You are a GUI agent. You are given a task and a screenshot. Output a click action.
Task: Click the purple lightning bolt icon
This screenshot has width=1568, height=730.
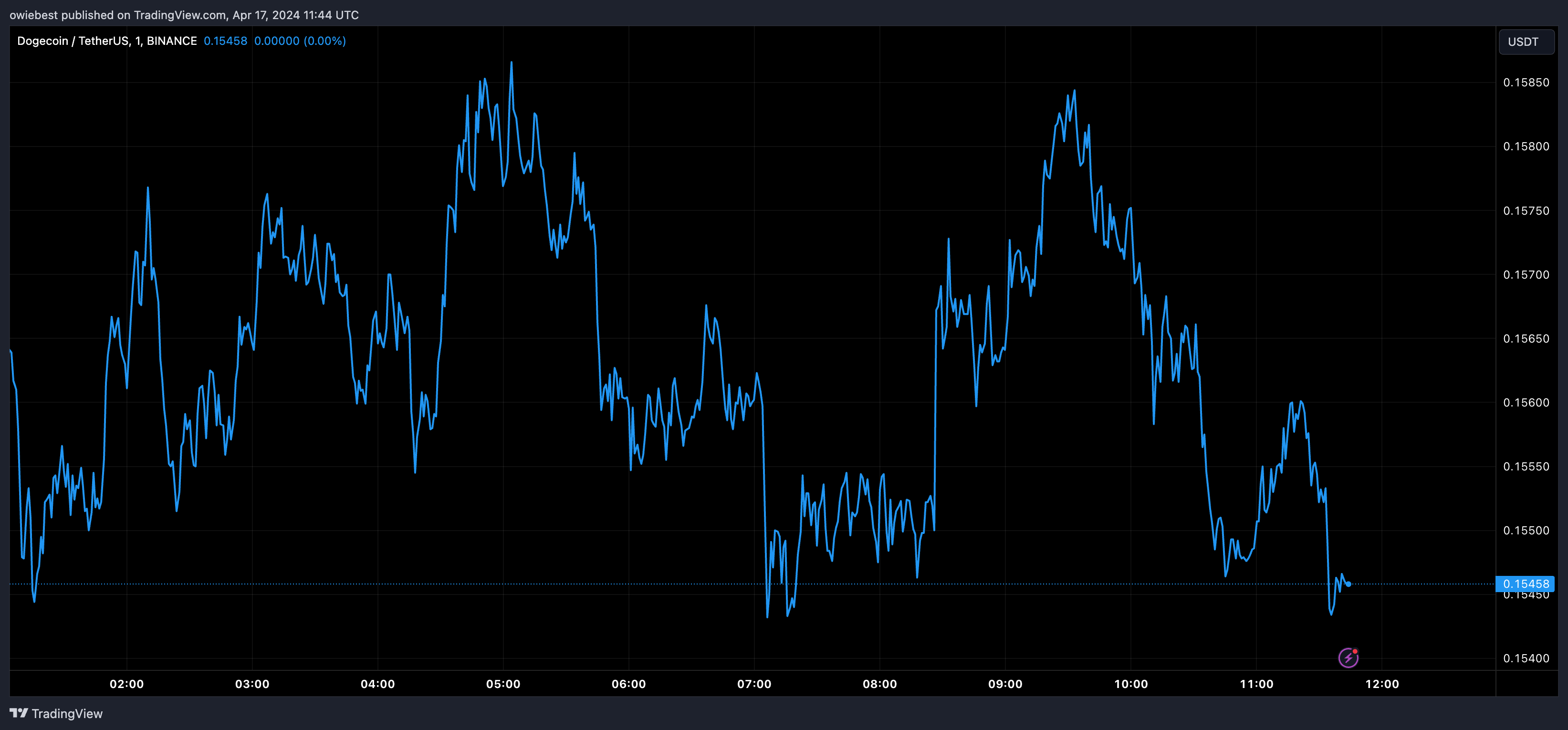[1348, 657]
